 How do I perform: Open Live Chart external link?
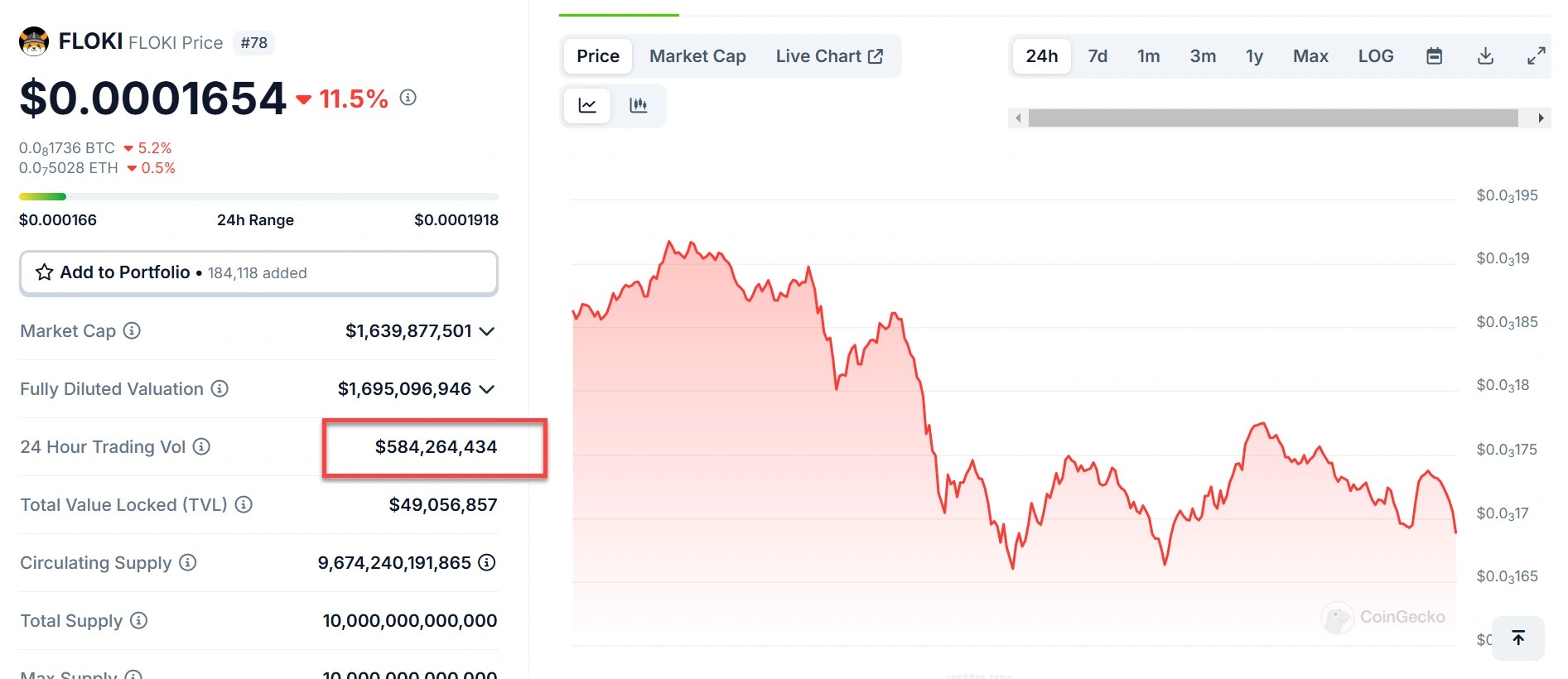pos(828,56)
